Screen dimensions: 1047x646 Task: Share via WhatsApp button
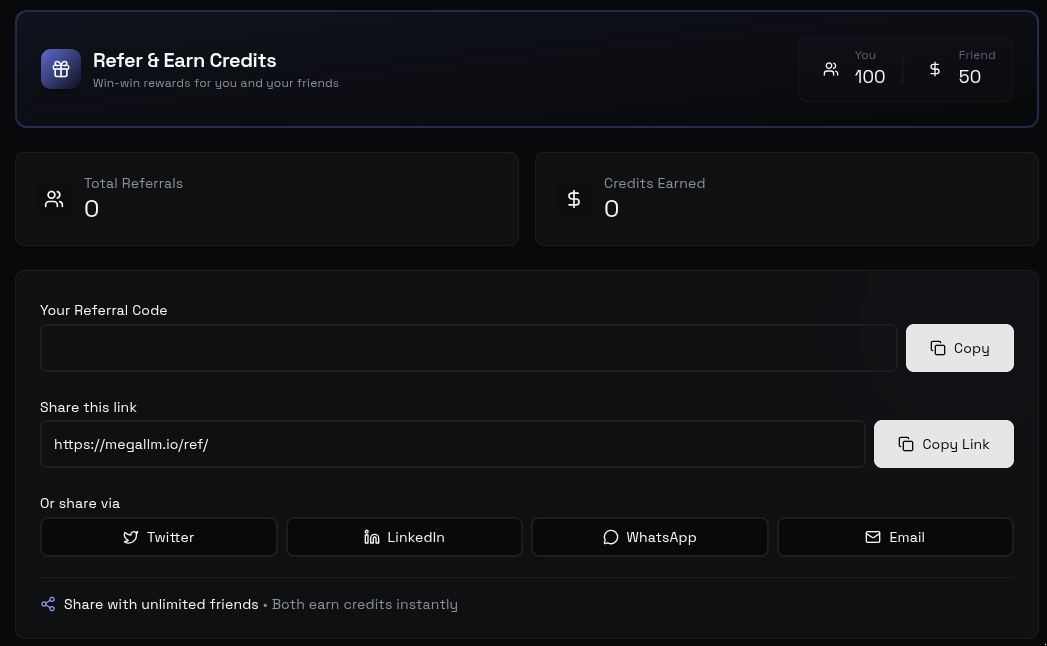[650, 537]
